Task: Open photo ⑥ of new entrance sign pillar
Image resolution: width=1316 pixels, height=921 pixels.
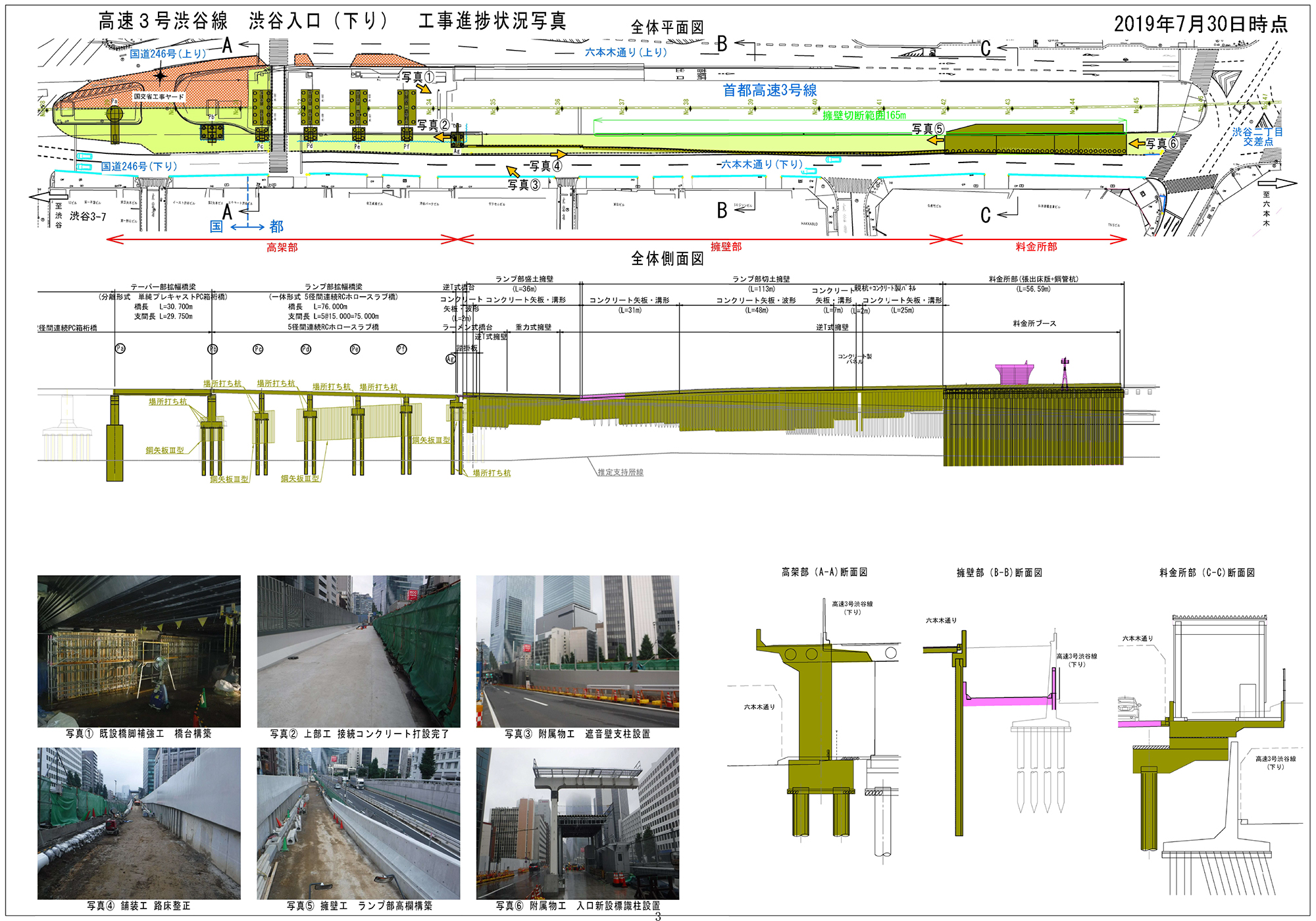Action: (577, 823)
